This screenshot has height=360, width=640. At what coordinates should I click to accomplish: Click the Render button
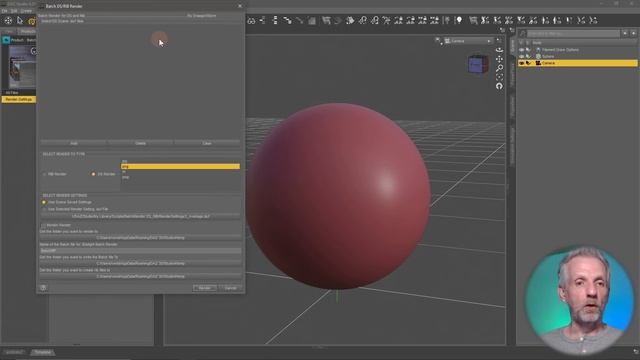(x=204, y=288)
